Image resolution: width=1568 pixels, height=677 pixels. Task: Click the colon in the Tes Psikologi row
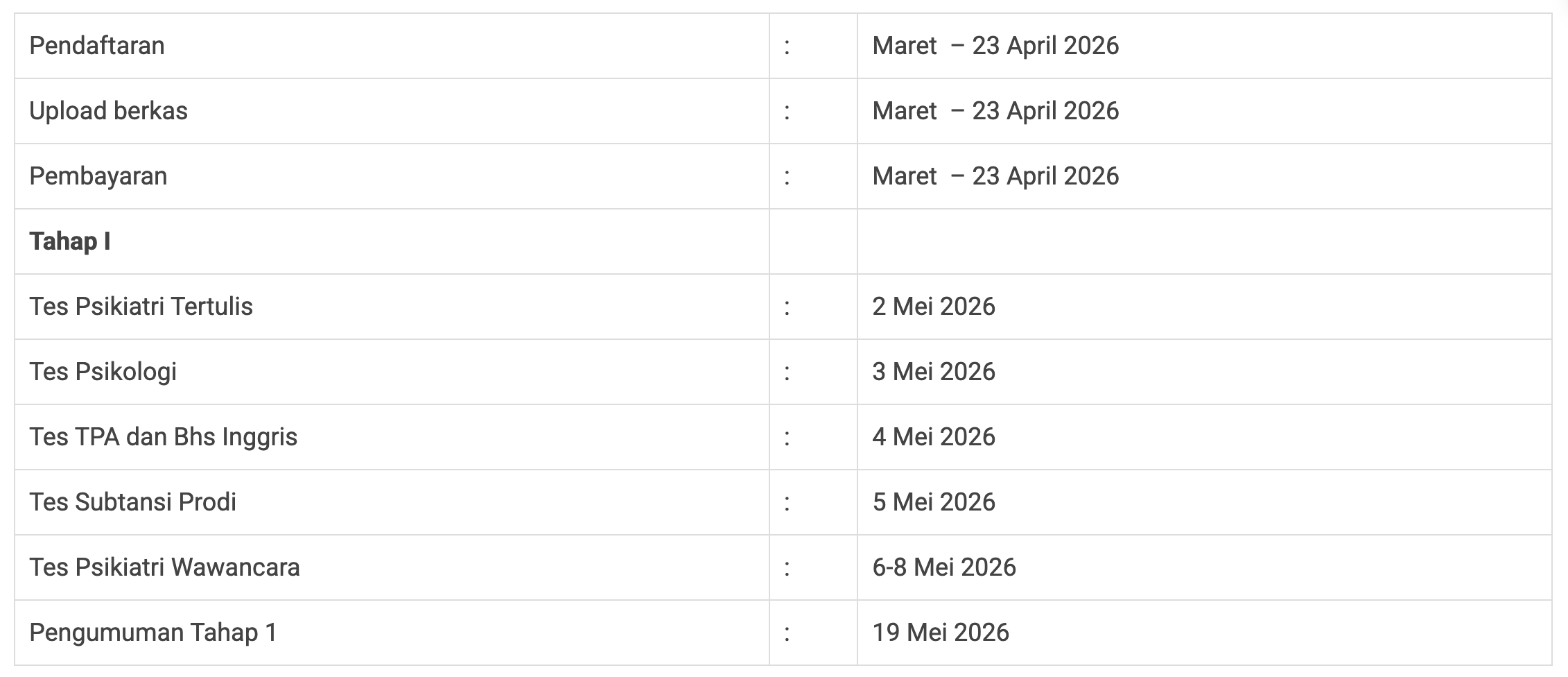click(x=787, y=372)
